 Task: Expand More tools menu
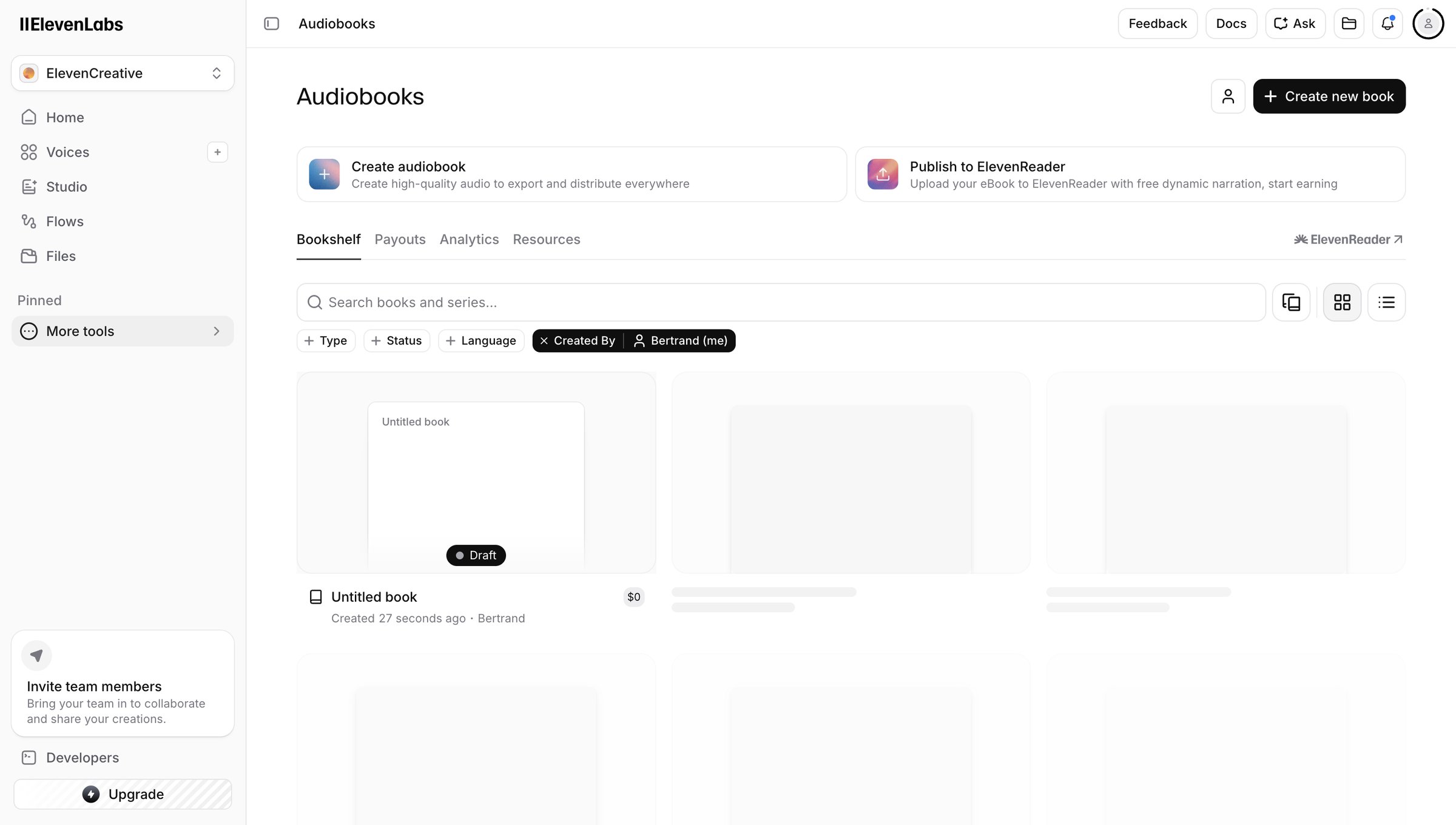click(123, 331)
